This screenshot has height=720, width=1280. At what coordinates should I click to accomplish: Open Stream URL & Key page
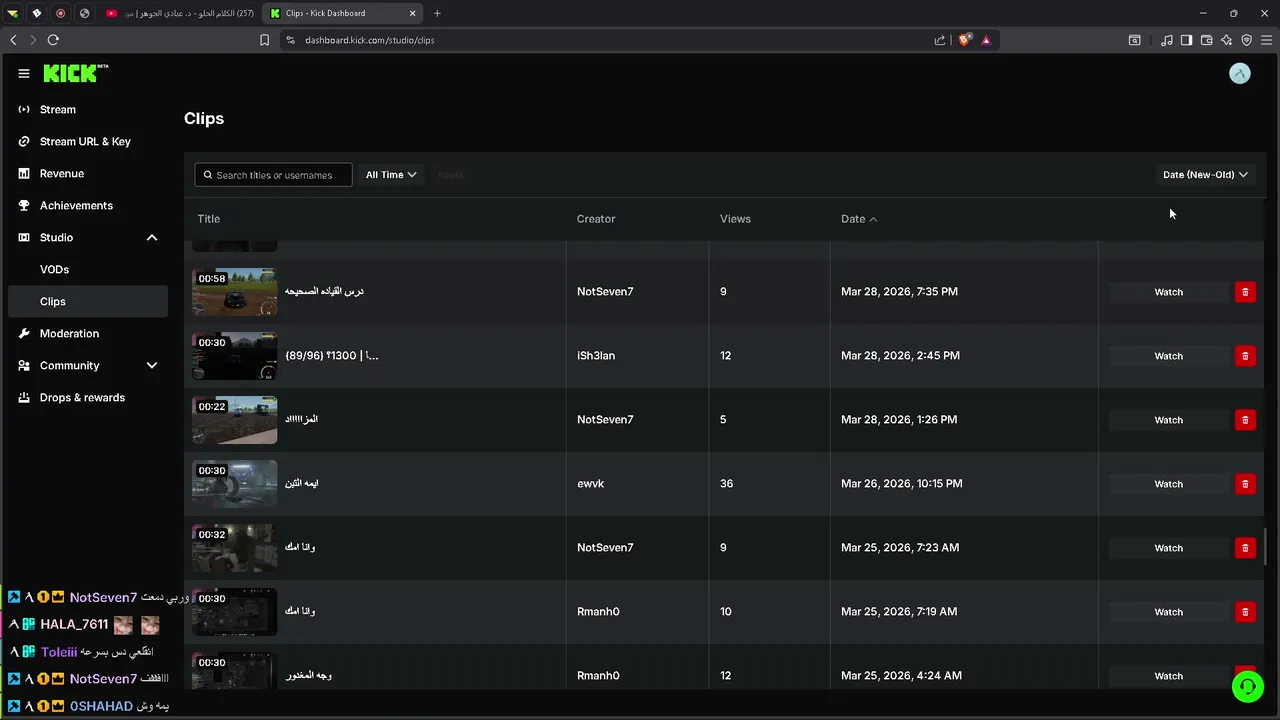(85, 141)
